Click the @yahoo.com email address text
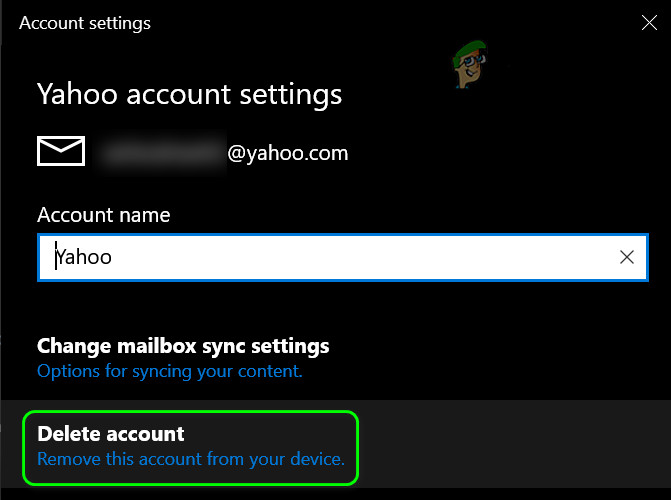 [287, 153]
